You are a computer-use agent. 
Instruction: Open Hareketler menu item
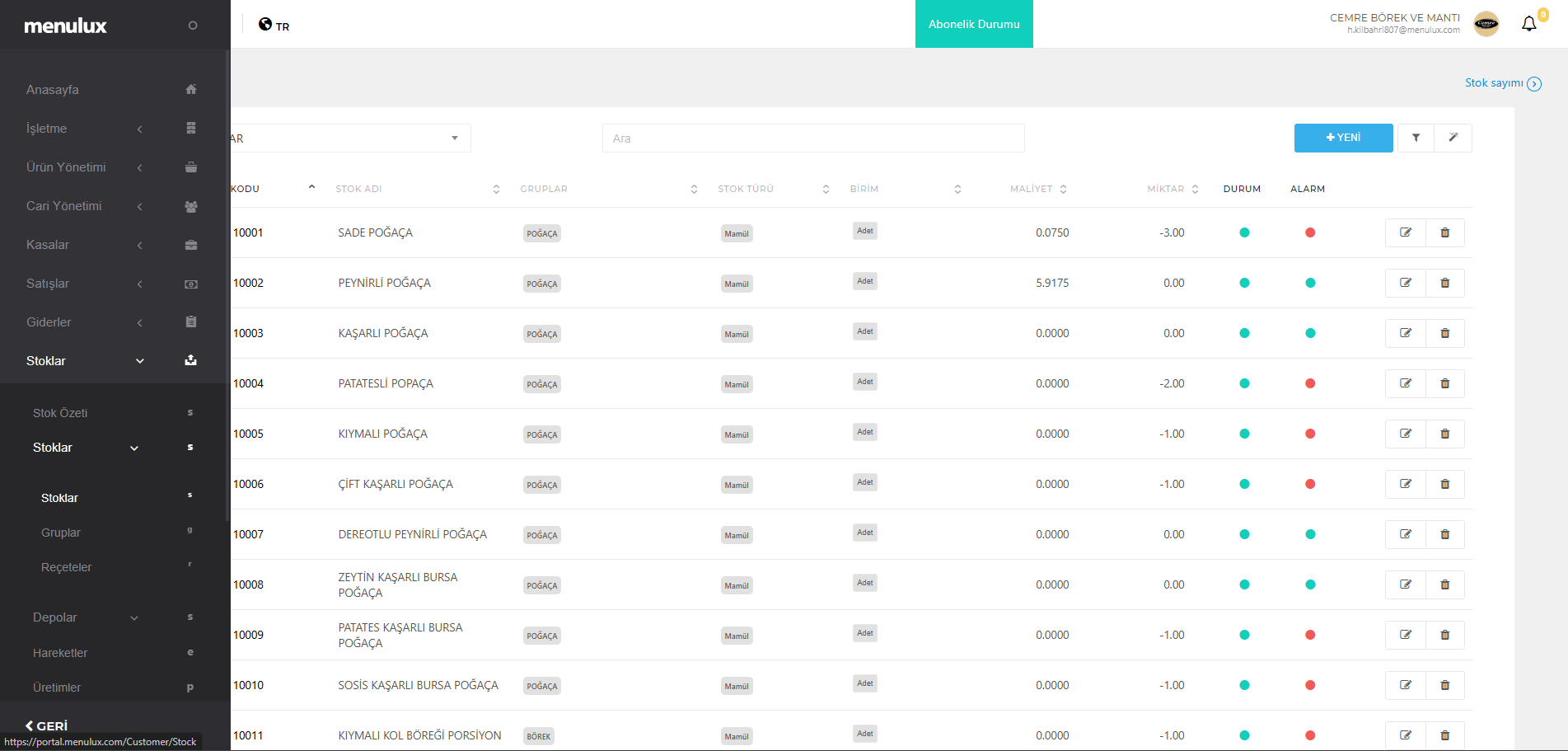(x=60, y=653)
